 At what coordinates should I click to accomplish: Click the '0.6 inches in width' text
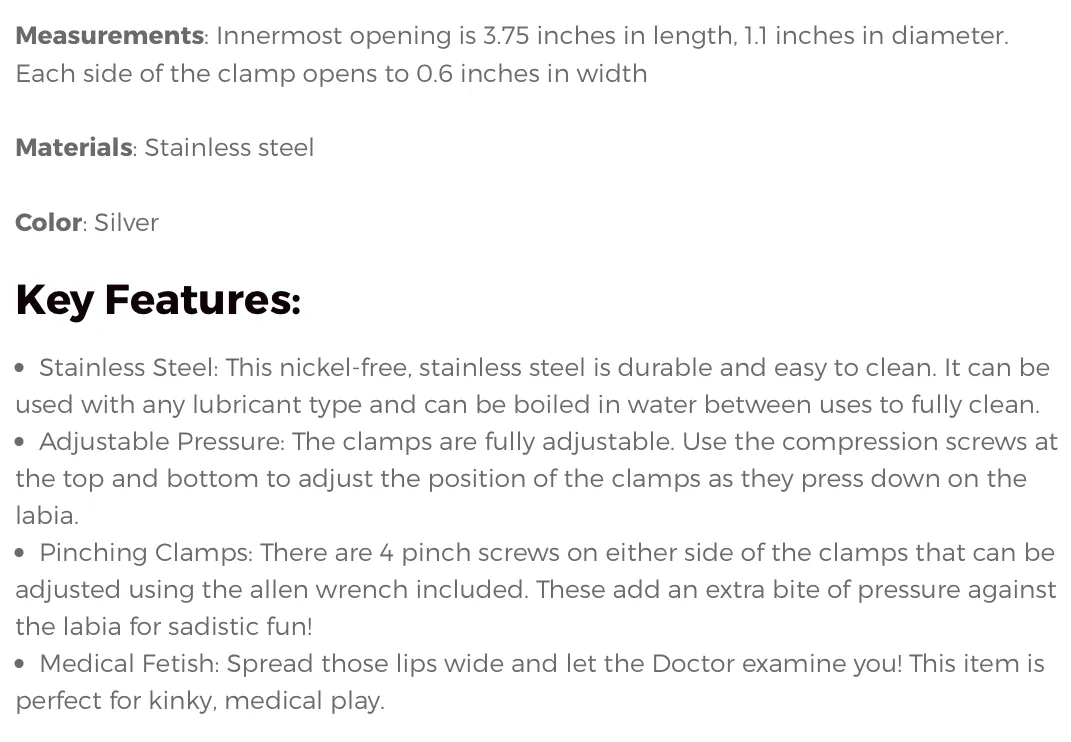tap(532, 74)
